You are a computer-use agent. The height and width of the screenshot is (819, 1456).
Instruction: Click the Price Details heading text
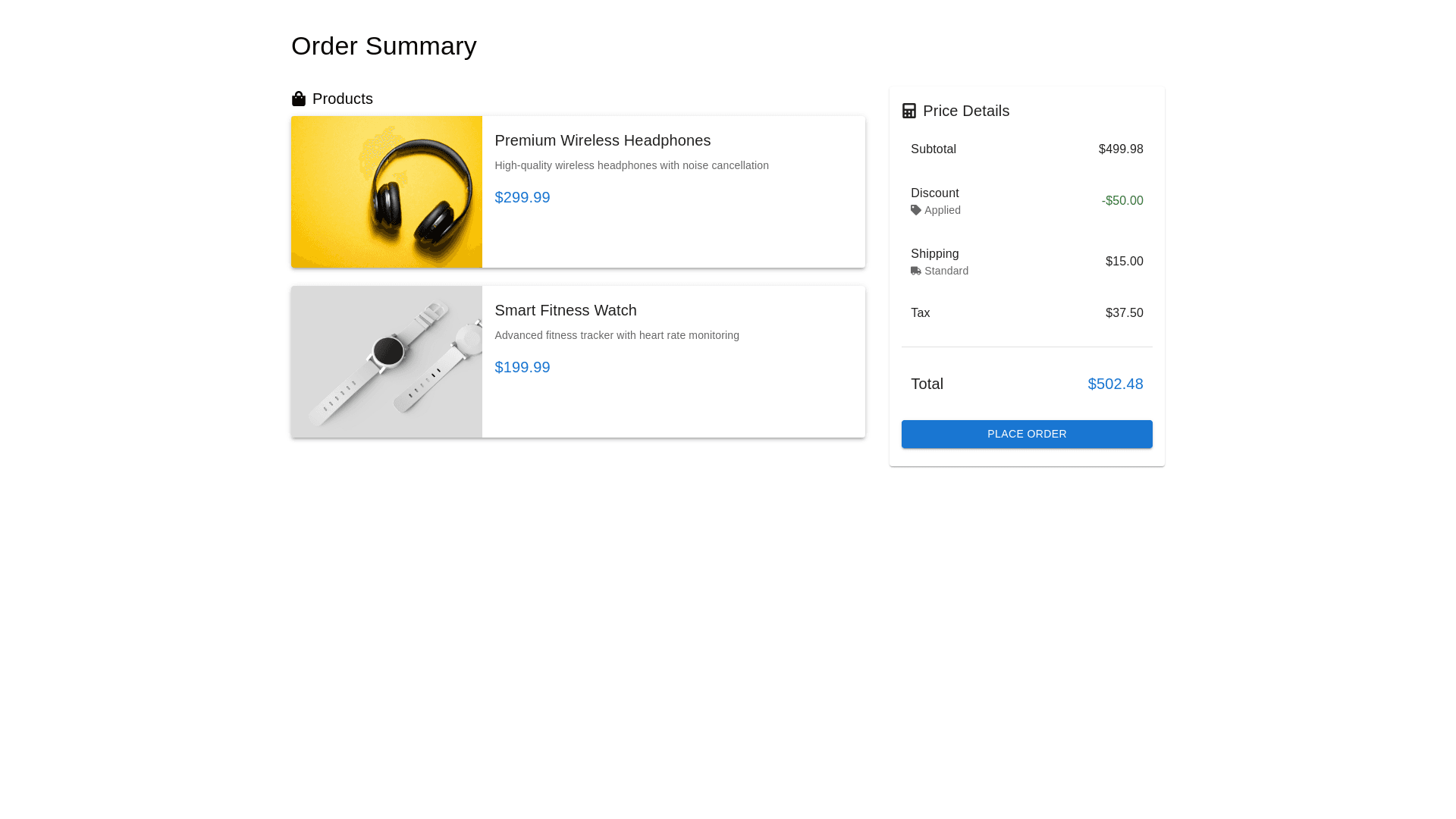[965, 111]
